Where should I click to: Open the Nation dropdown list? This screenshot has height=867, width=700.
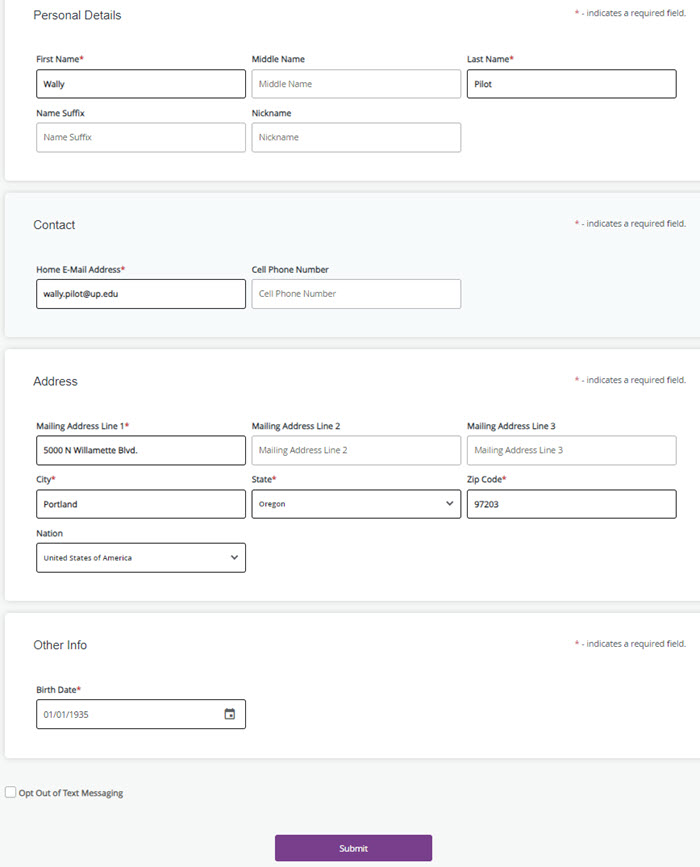[x=140, y=558]
